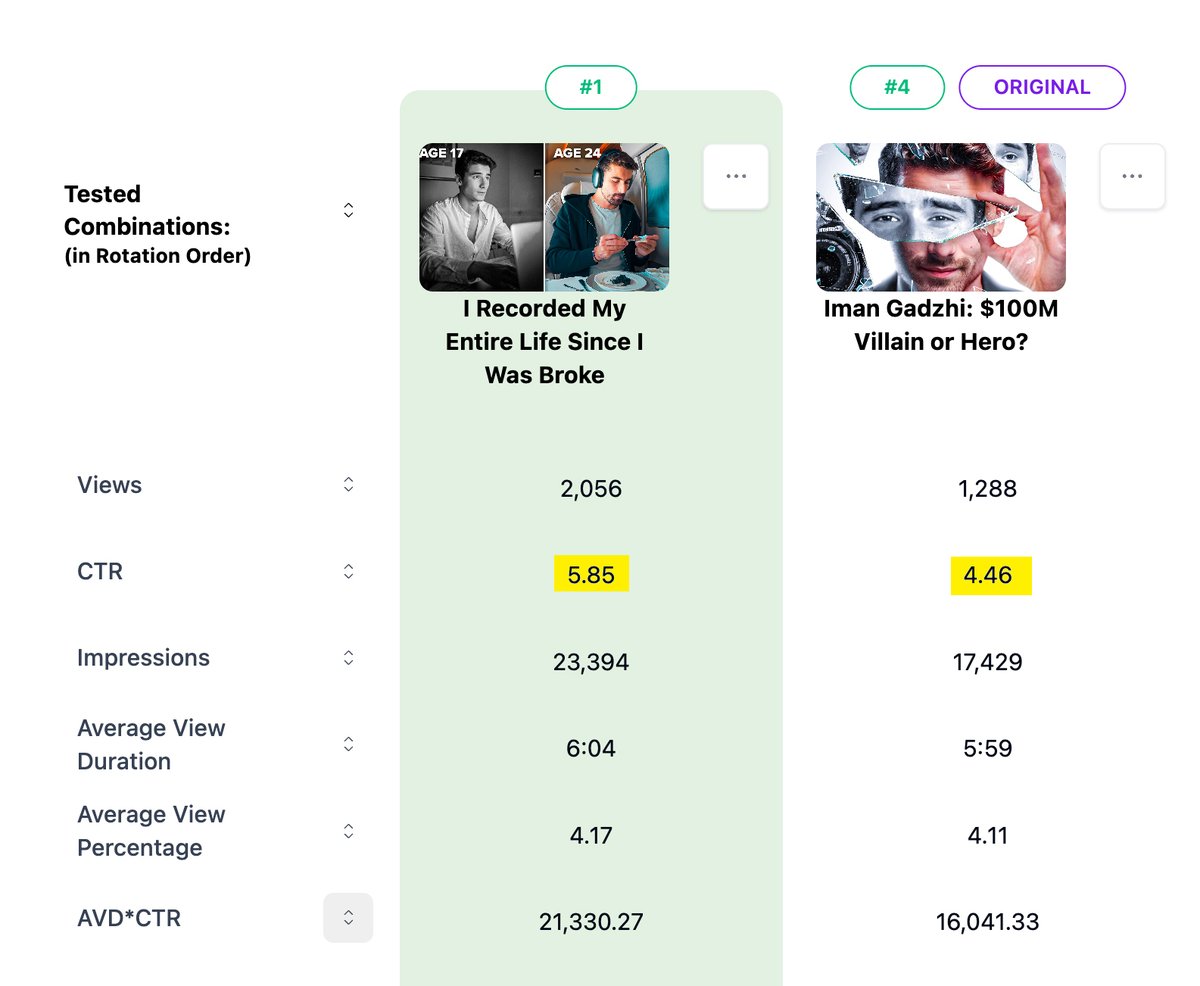This screenshot has width=1200, height=986.
Task: Click the impressions value 17,429
Action: click(x=988, y=662)
